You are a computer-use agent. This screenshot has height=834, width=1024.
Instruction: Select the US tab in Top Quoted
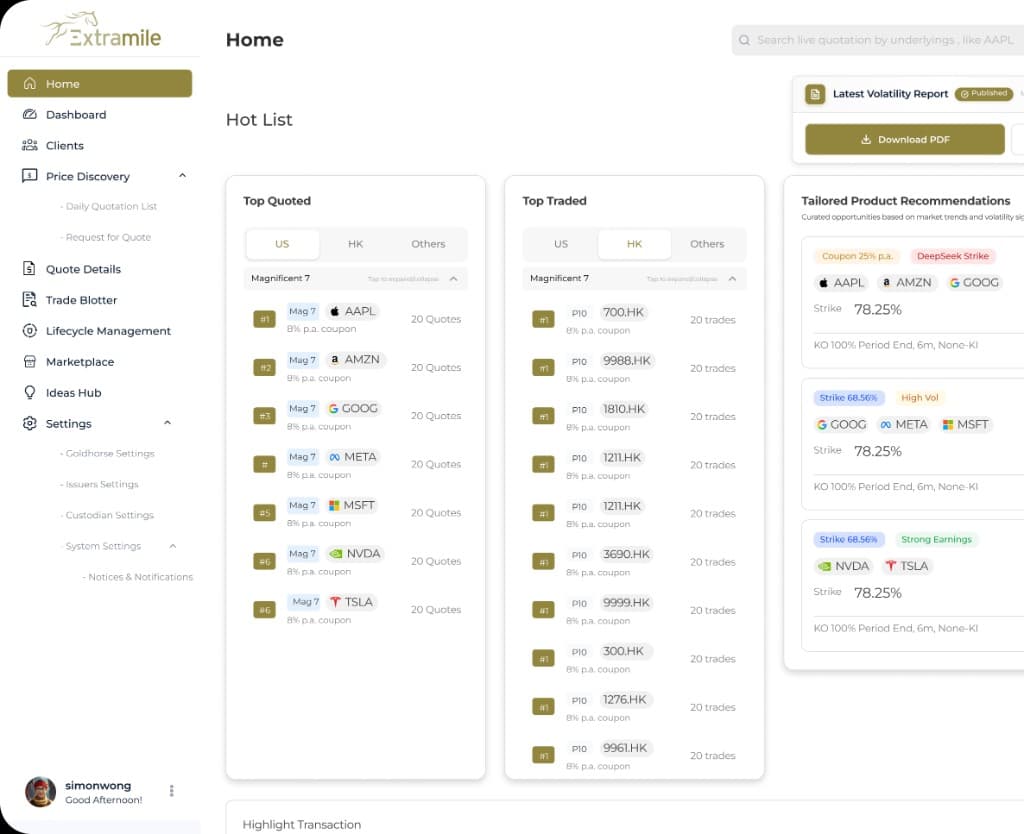pos(282,244)
